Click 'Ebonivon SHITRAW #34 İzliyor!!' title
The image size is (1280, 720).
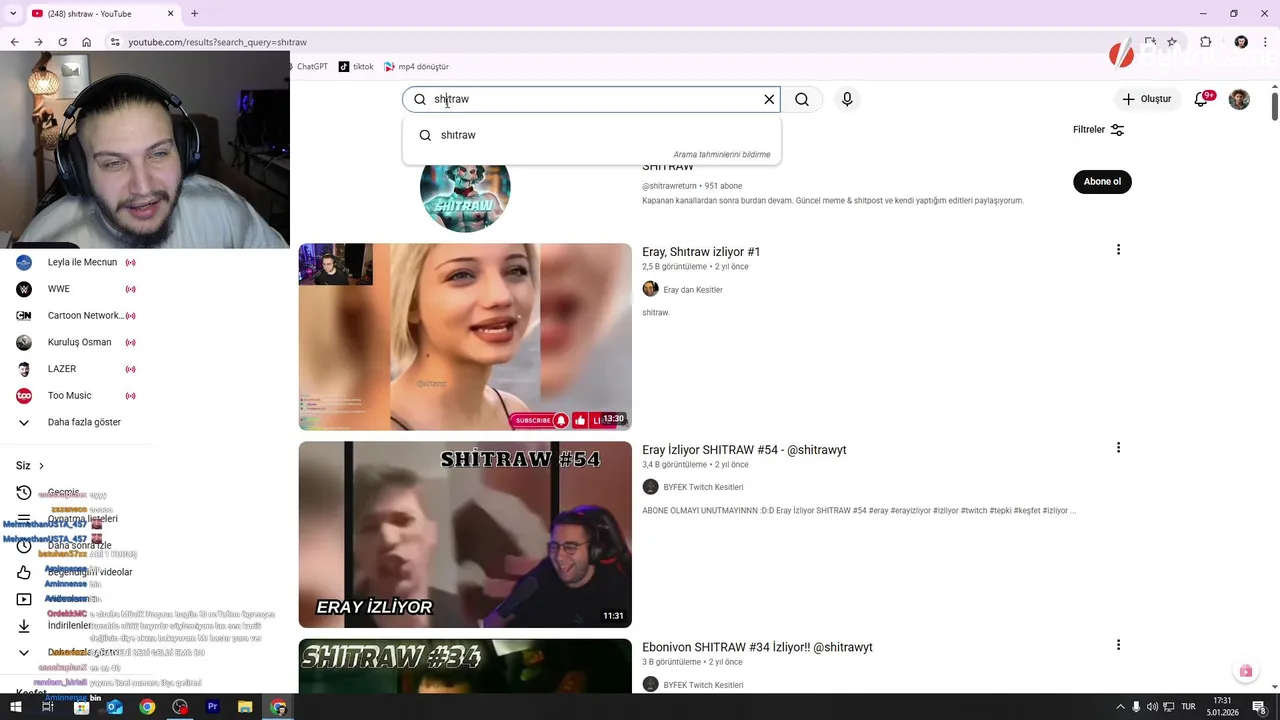pyautogui.click(x=757, y=647)
